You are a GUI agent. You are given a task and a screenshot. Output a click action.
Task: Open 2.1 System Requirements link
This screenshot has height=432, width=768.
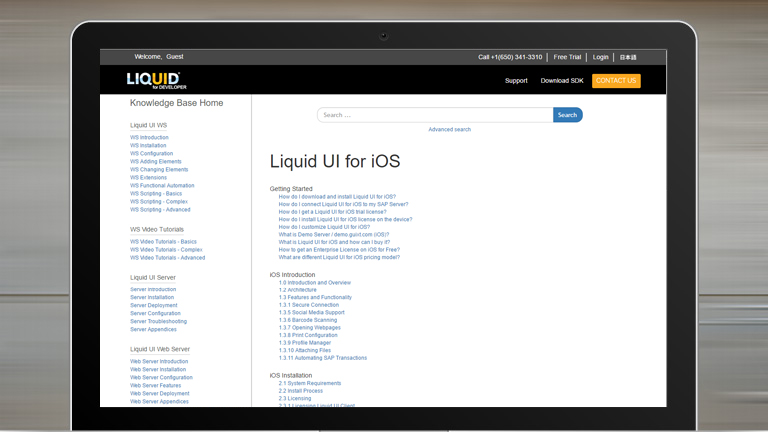310,383
